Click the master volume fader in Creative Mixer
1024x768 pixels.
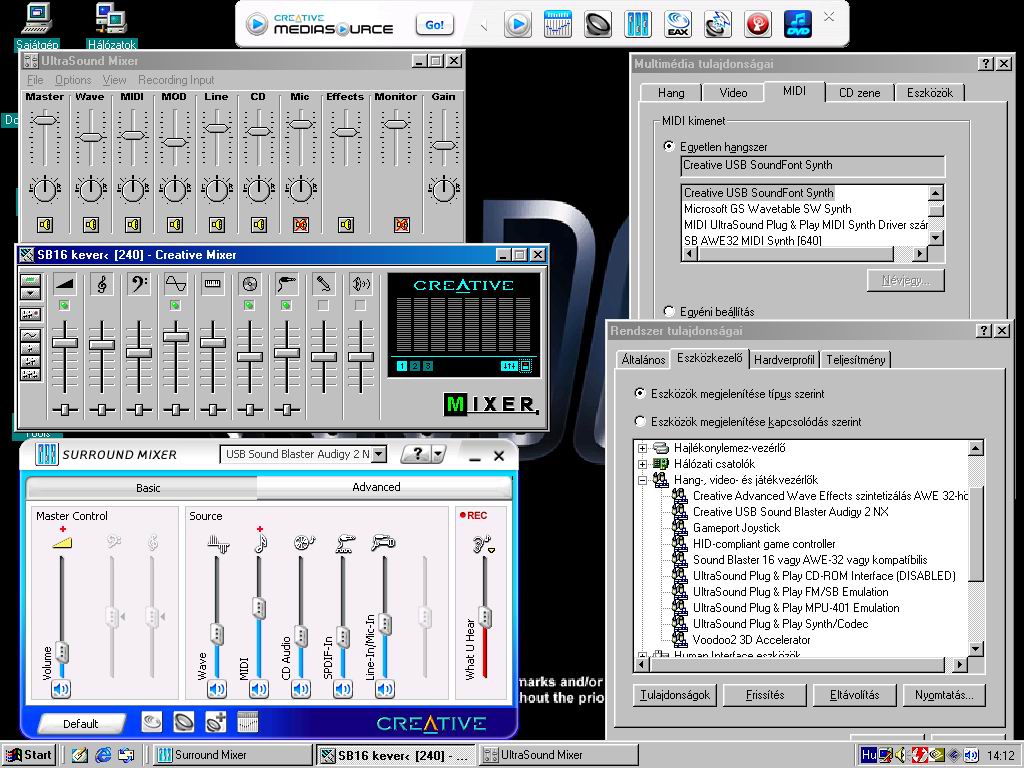click(65, 343)
